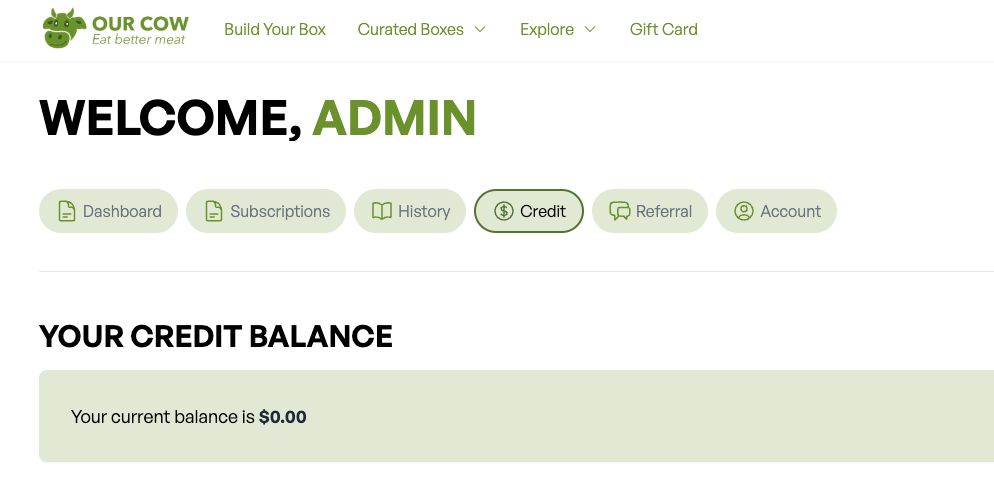Switch to the Subscriptions tab
The width and height of the screenshot is (994, 482).
click(266, 211)
